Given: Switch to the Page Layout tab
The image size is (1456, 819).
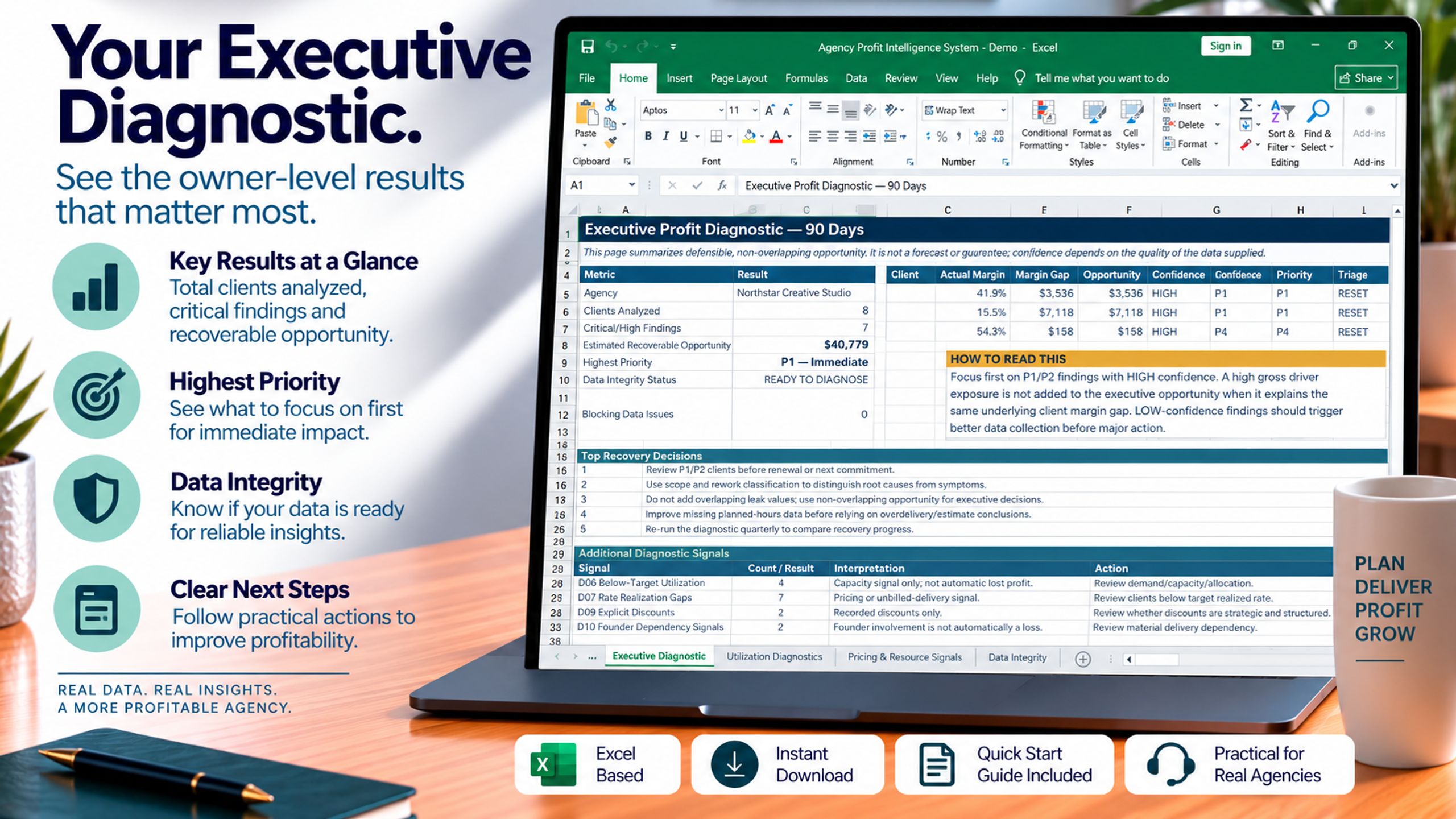Looking at the screenshot, I should (738, 78).
